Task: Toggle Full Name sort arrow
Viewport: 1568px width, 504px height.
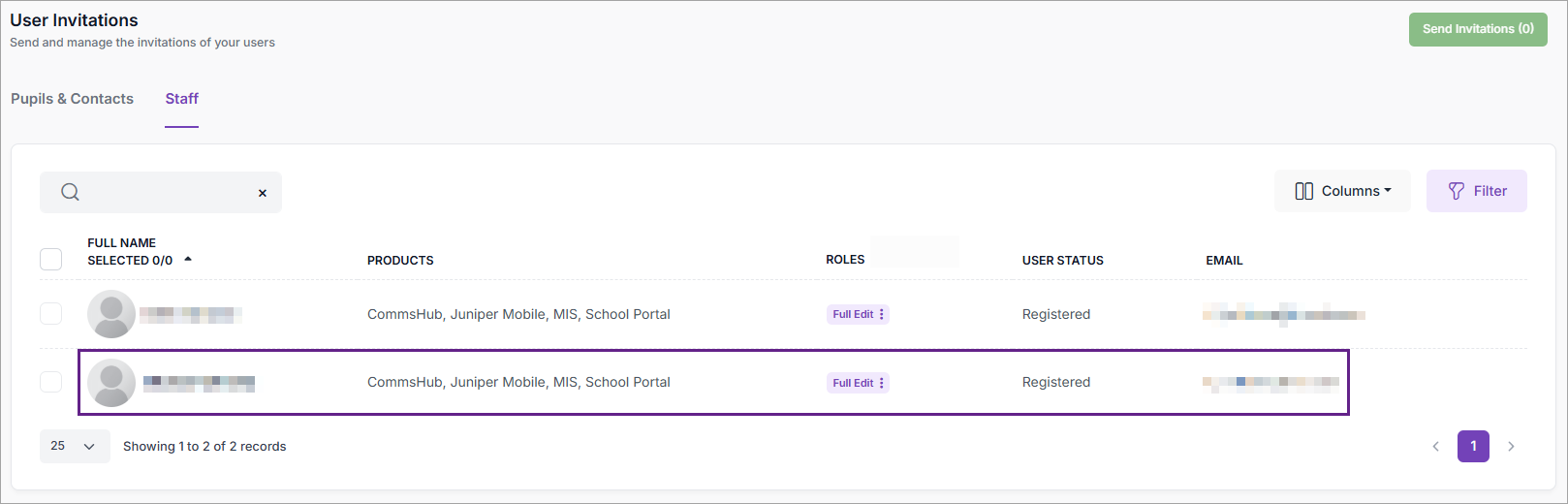Action: tap(188, 259)
